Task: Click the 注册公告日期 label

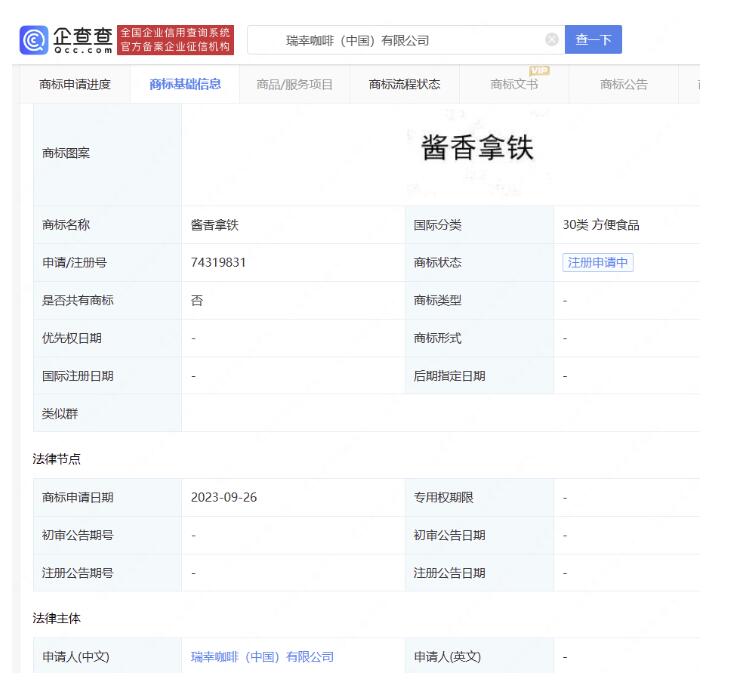Action: [449, 573]
